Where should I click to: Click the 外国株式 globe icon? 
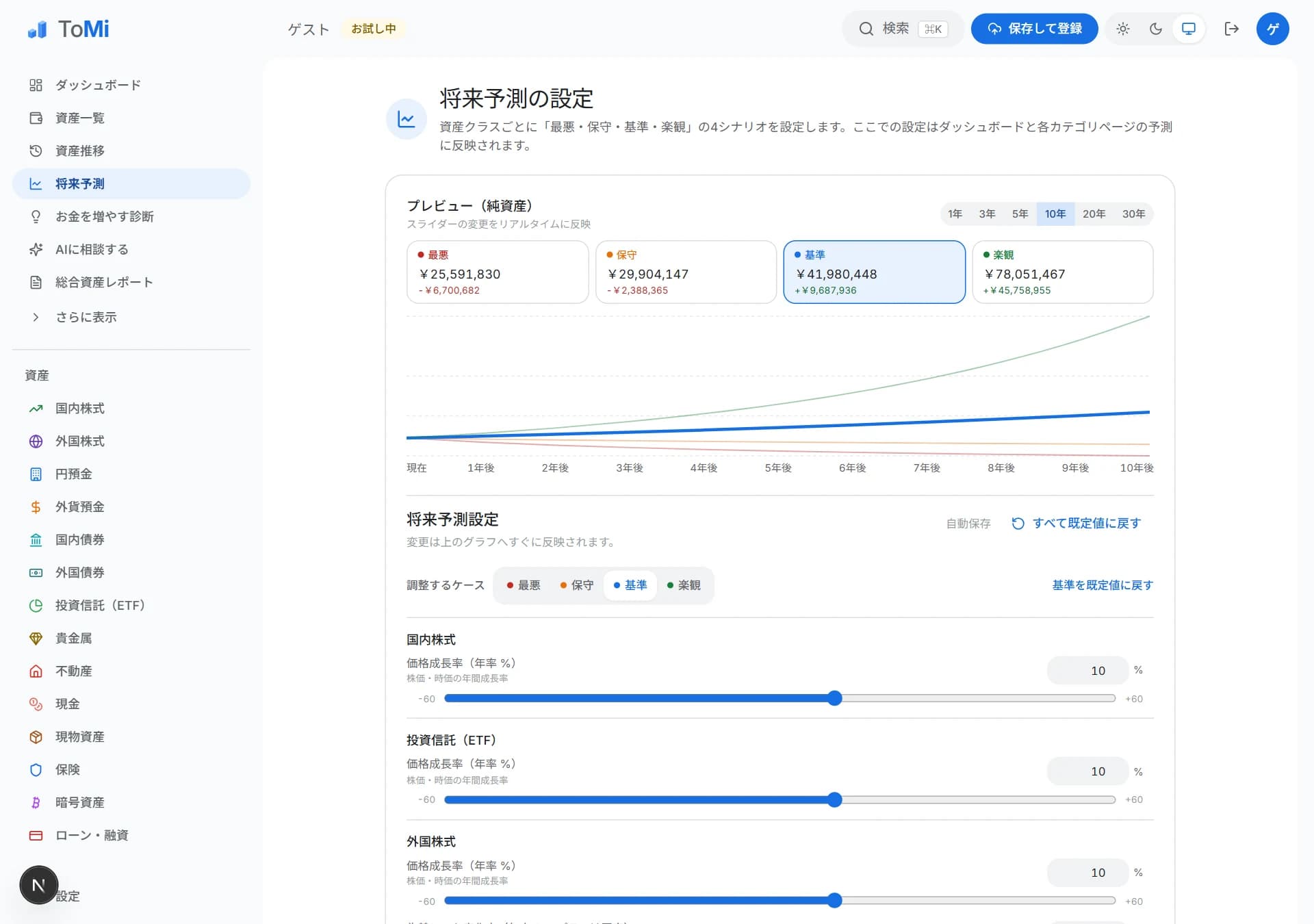coord(36,441)
